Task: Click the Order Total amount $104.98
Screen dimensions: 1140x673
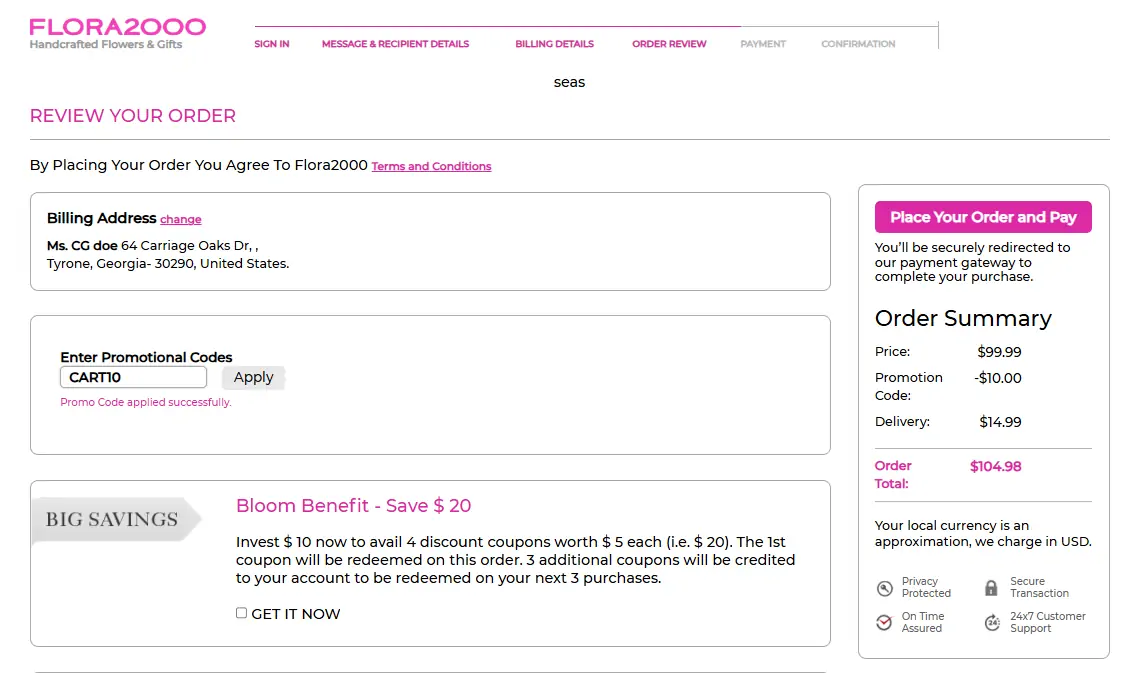Action: click(x=995, y=467)
